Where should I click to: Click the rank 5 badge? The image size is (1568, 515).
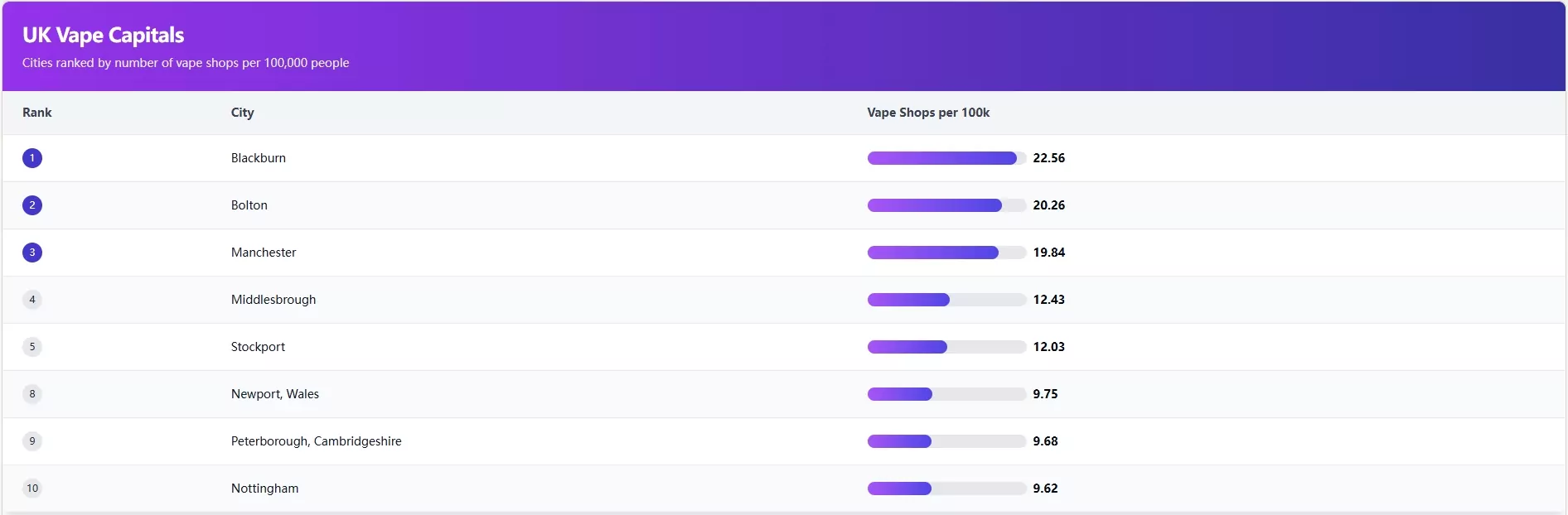tap(32, 347)
